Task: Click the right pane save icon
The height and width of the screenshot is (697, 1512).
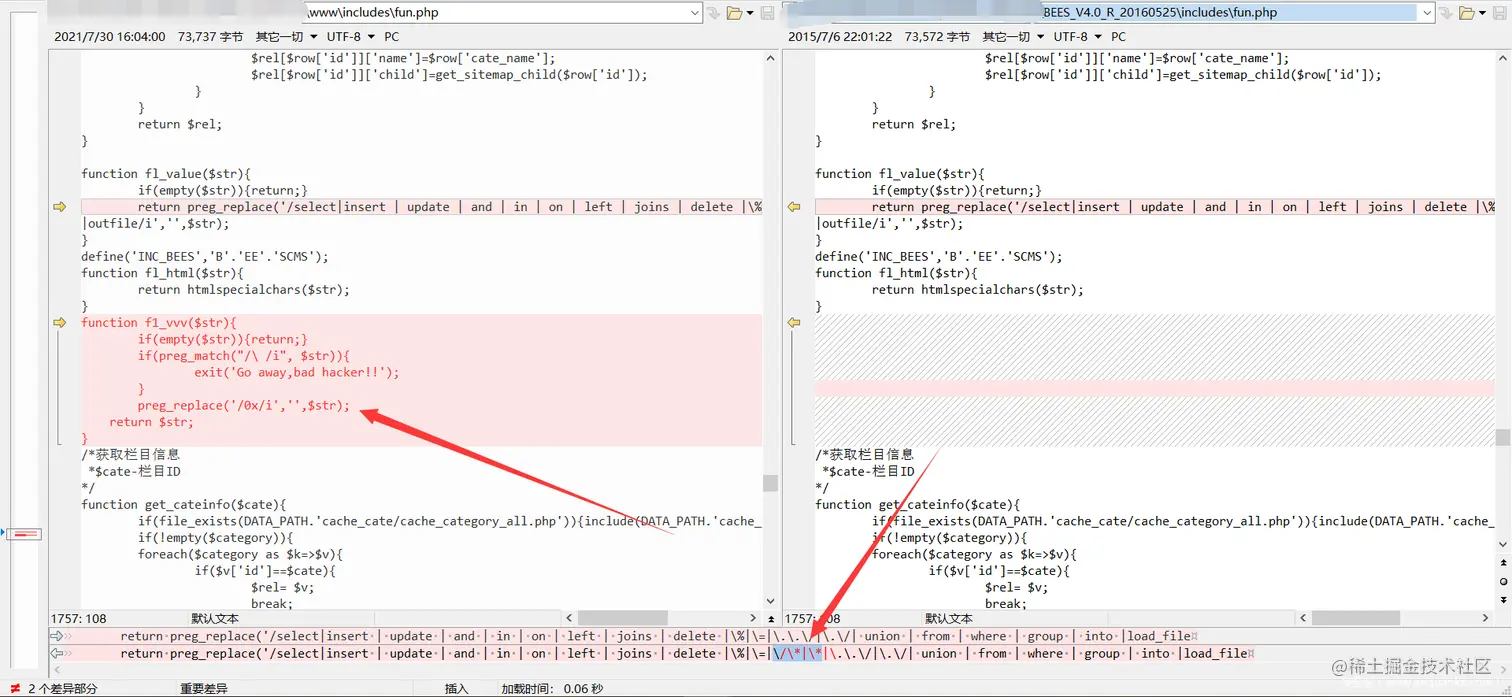Action: coord(1501,13)
